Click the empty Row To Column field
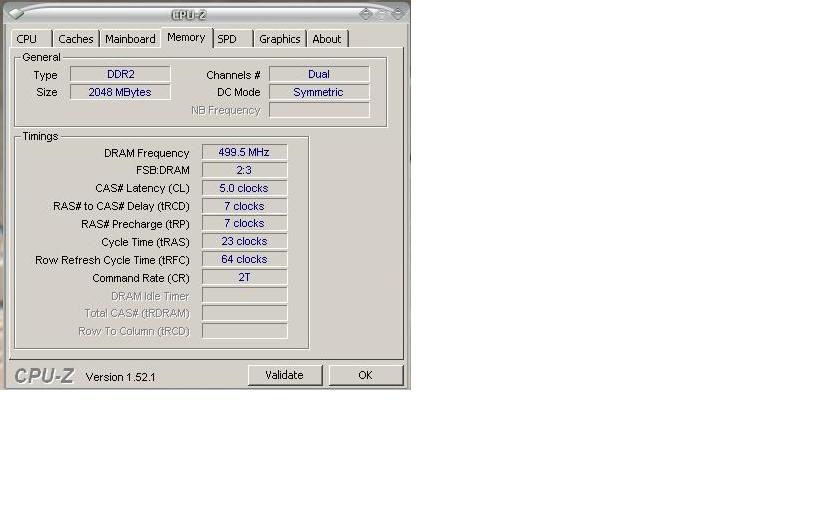The height and width of the screenshot is (525, 840). point(244,331)
